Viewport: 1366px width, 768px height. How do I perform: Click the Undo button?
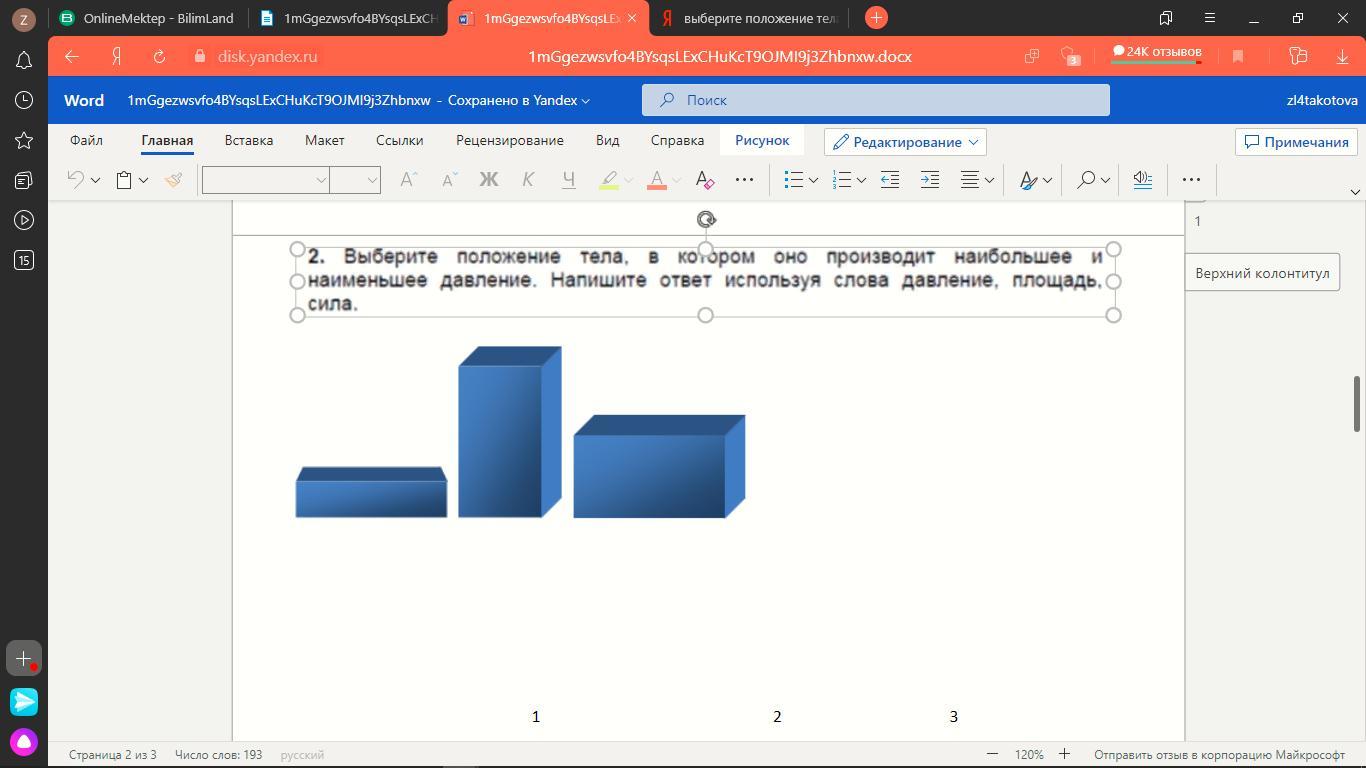[76, 180]
